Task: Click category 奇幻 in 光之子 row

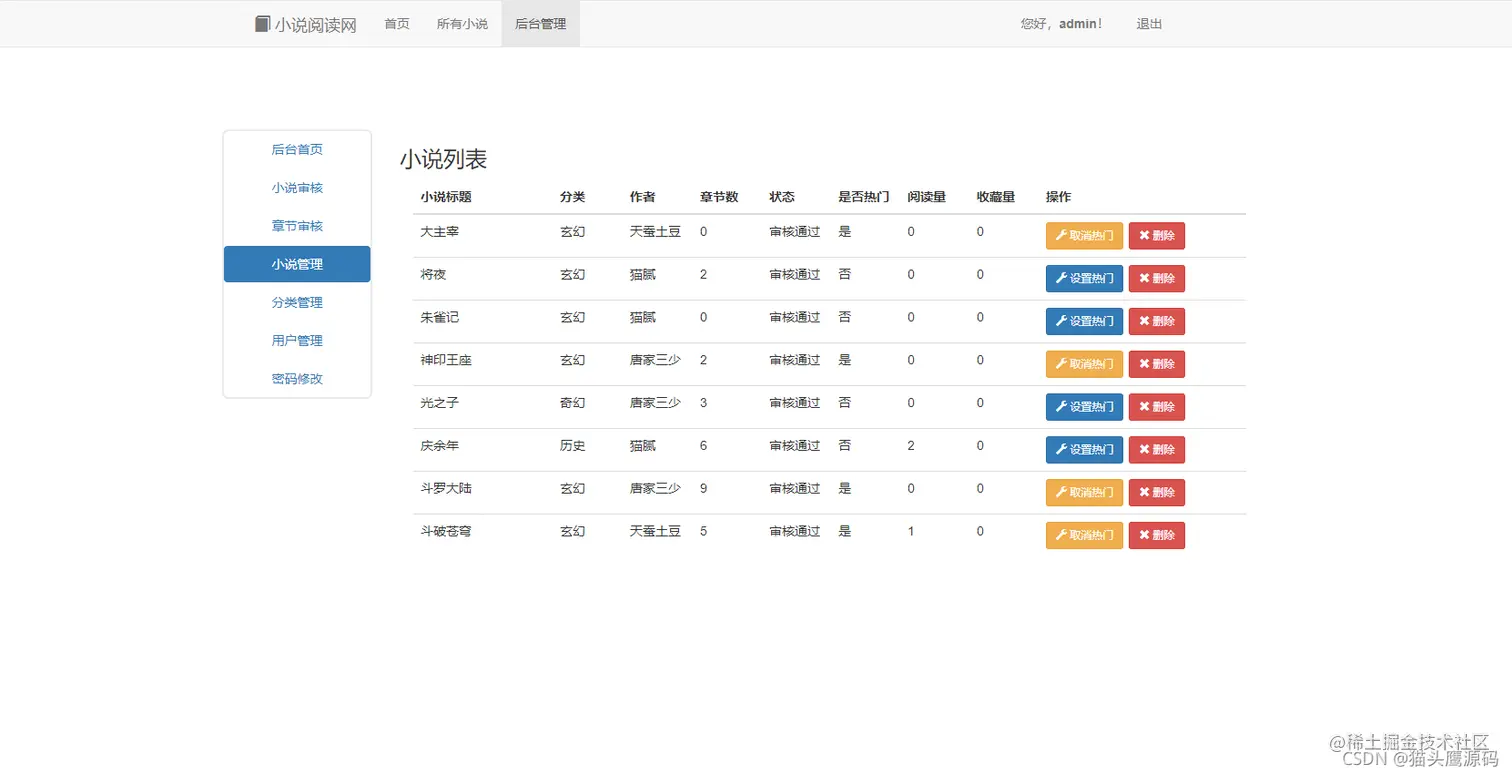Action: tap(572, 403)
